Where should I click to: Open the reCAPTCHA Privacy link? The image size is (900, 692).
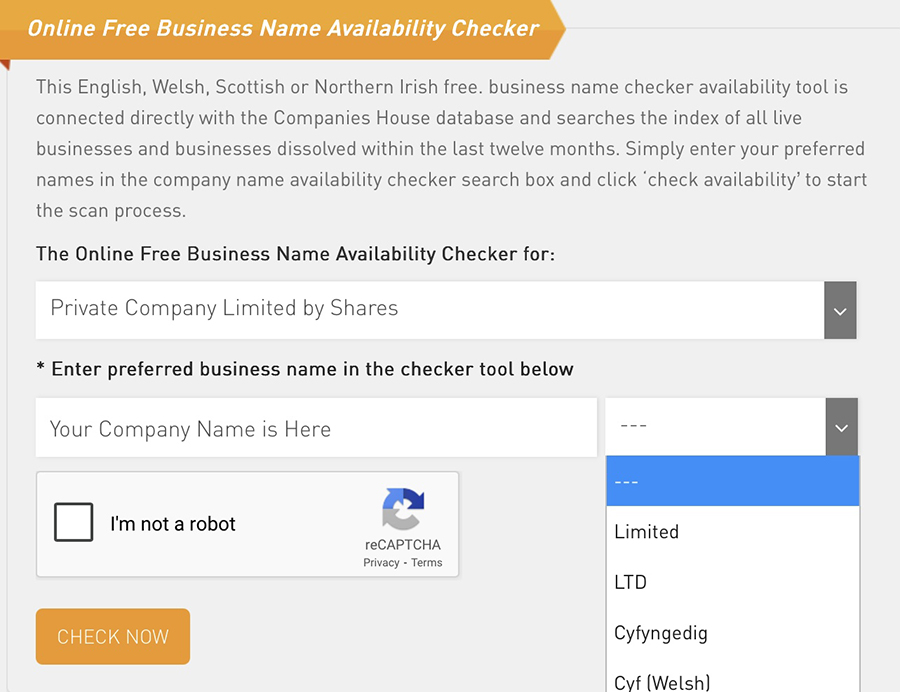click(381, 562)
